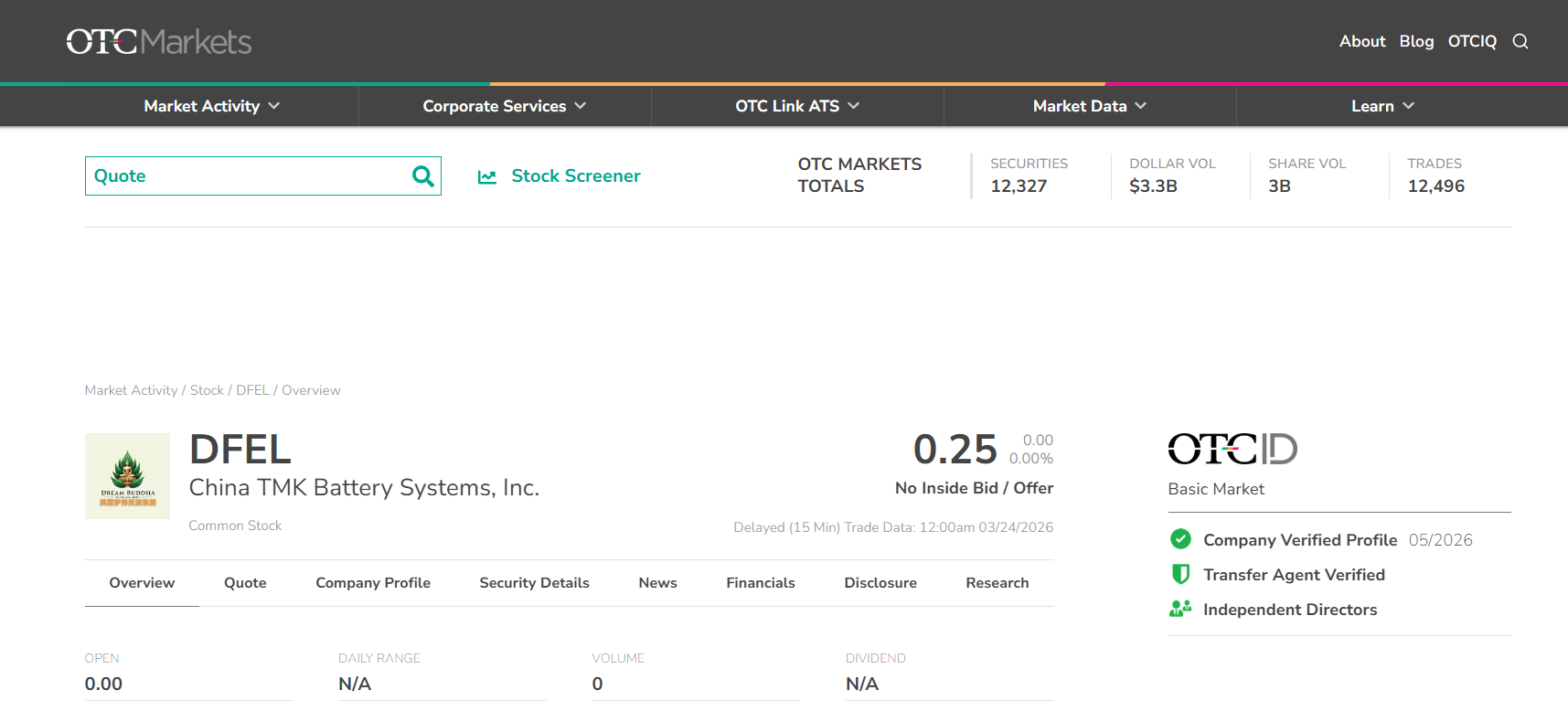Click the Transfer Agent Verified shield icon
This screenshot has height=722, width=1568.
[x=1180, y=574]
